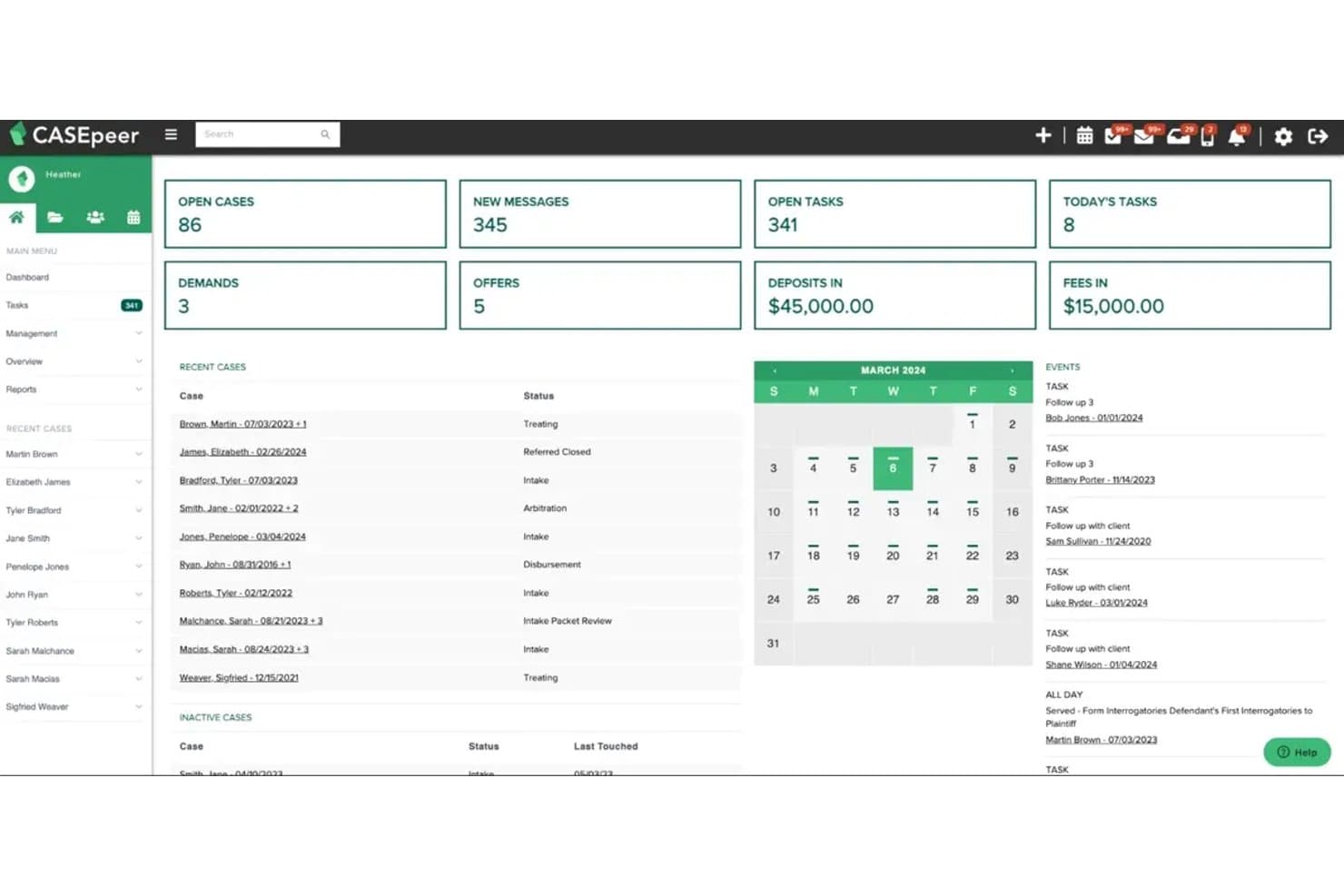Select March 6 on the calendar

(893, 468)
